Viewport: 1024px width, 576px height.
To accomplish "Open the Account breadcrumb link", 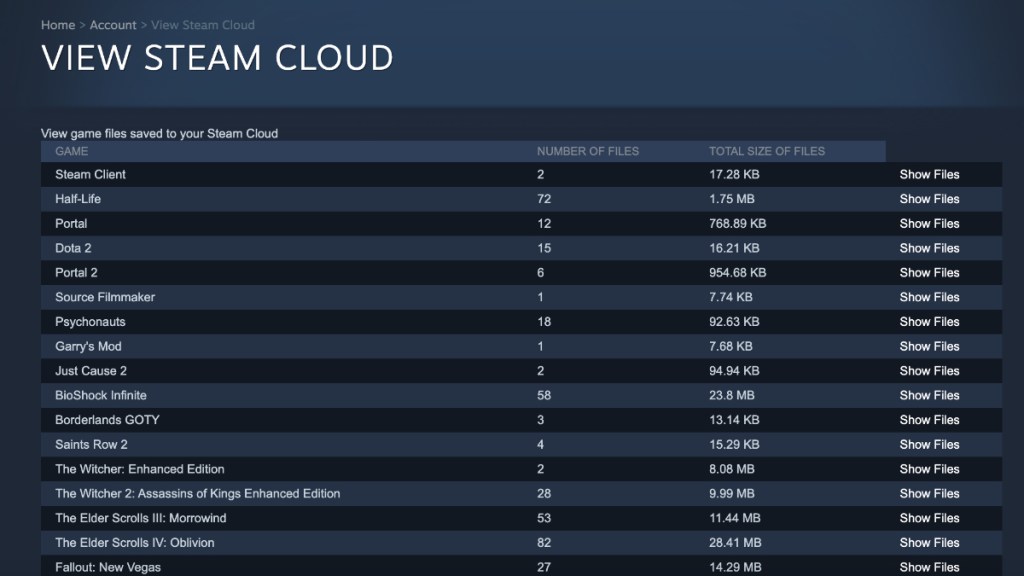I will point(113,25).
